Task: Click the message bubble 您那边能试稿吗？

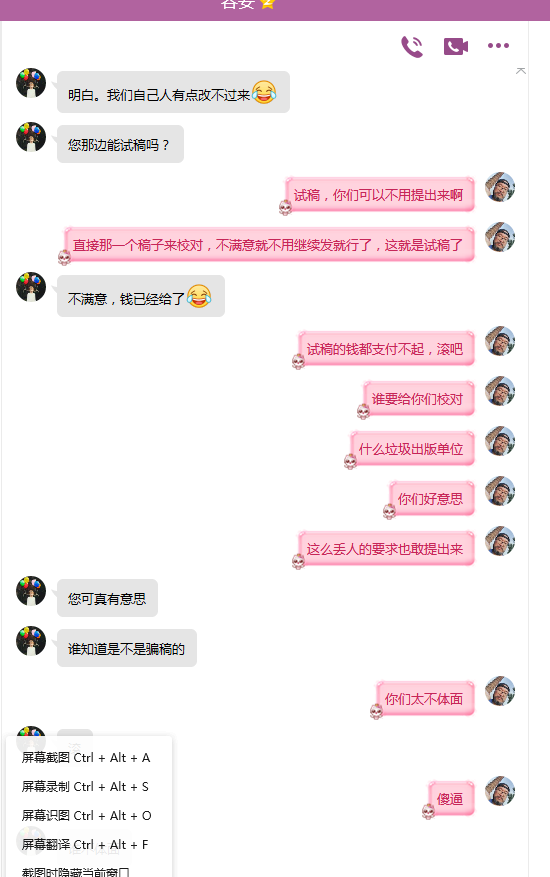Action: point(120,144)
